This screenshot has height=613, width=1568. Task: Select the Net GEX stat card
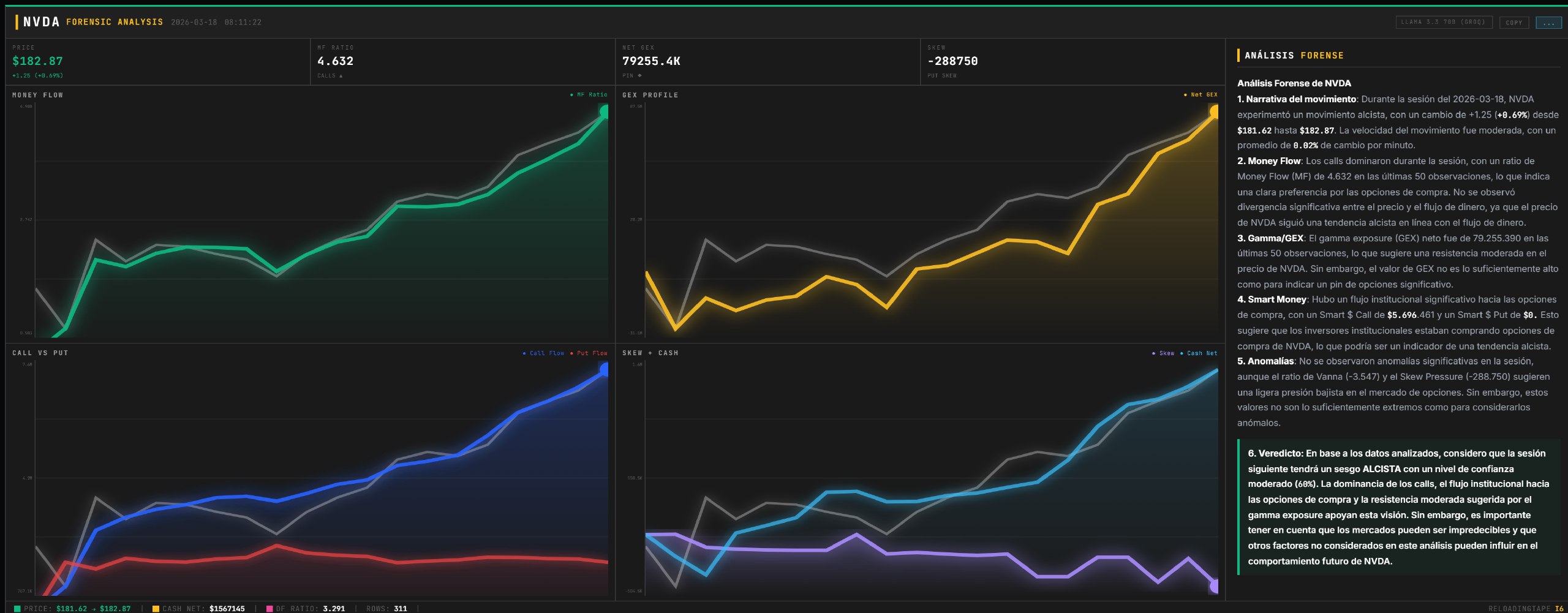[767, 61]
